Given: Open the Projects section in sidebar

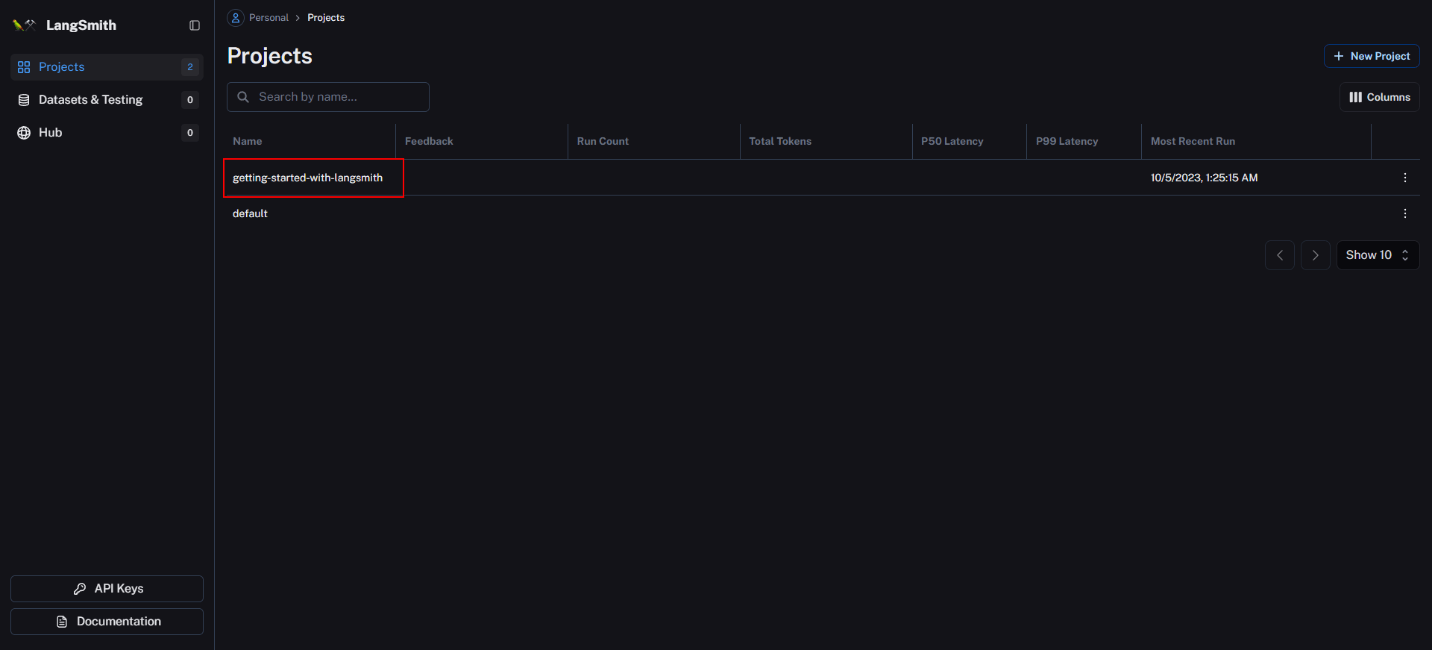Looking at the screenshot, I should point(62,67).
